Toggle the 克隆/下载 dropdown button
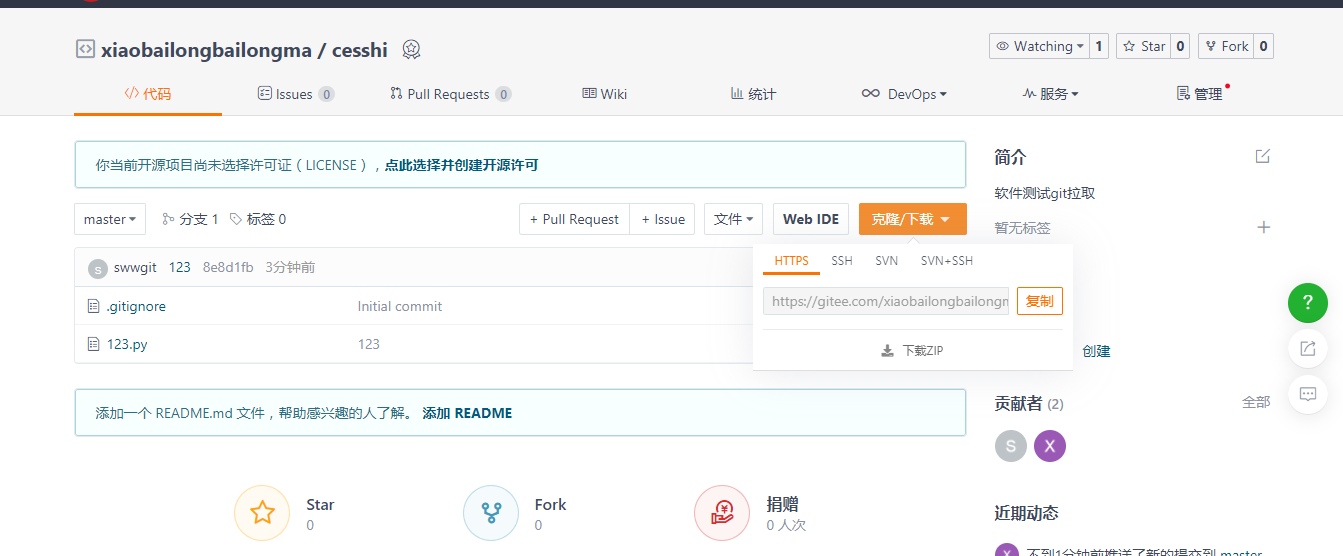Screen dimensions: 1343x556 (912, 219)
